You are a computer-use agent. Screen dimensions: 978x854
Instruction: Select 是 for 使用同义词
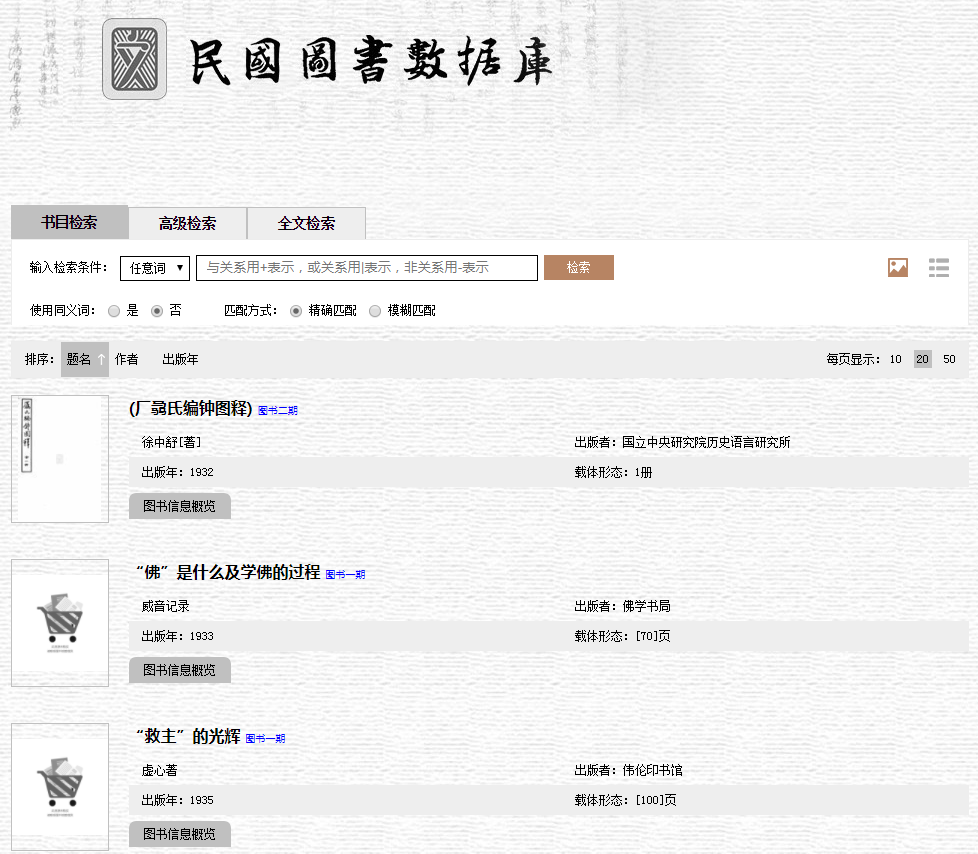coord(114,311)
